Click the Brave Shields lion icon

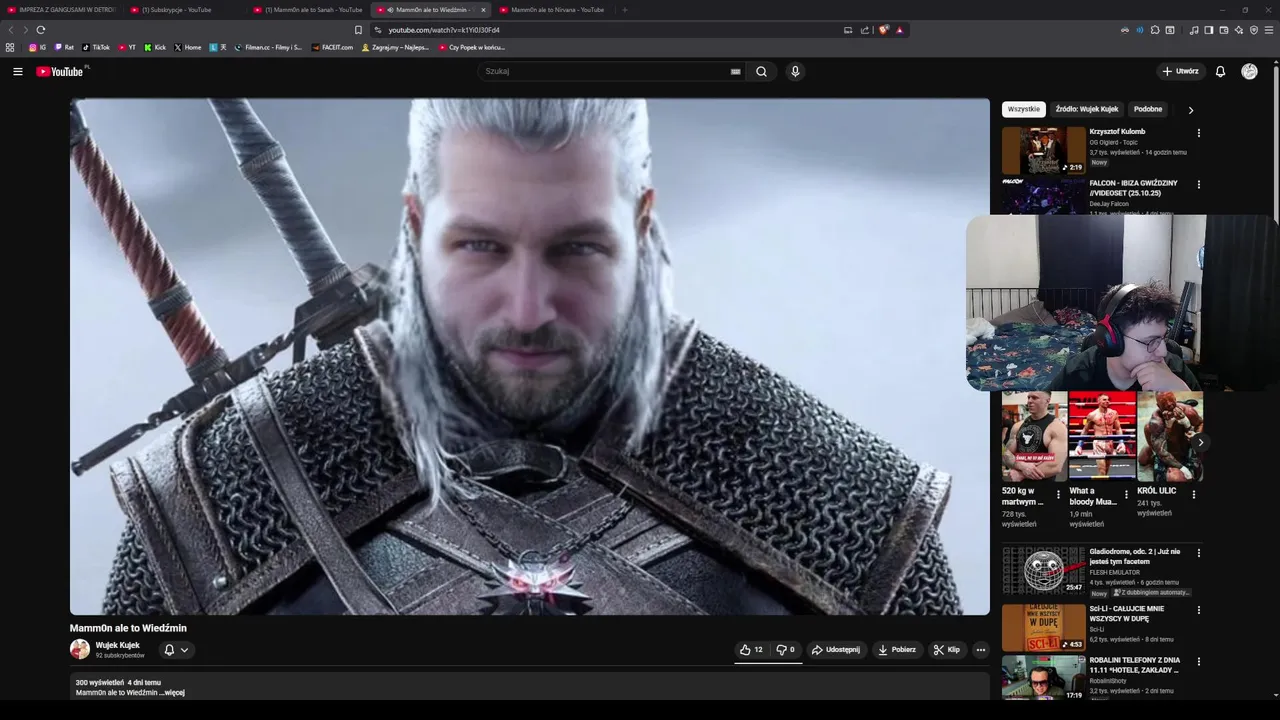point(883,30)
